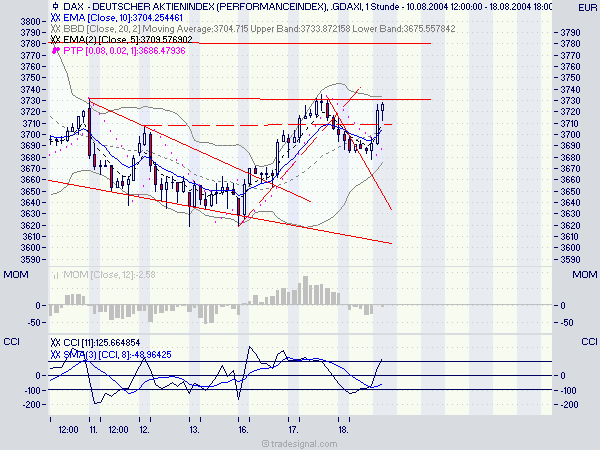The width and height of the screenshot is (600, 450).
Task: Click the 11. date label on time axis
Action: tap(94, 430)
